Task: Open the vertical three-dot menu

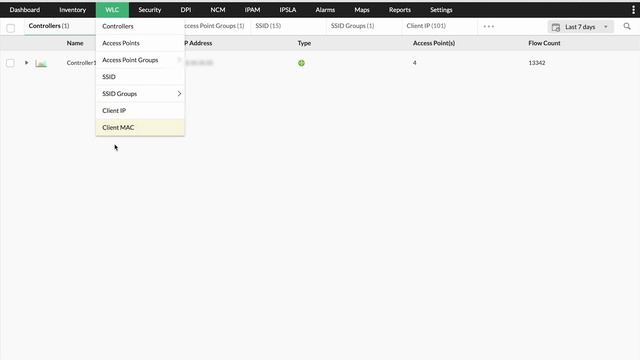Action: [x=633, y=10]
